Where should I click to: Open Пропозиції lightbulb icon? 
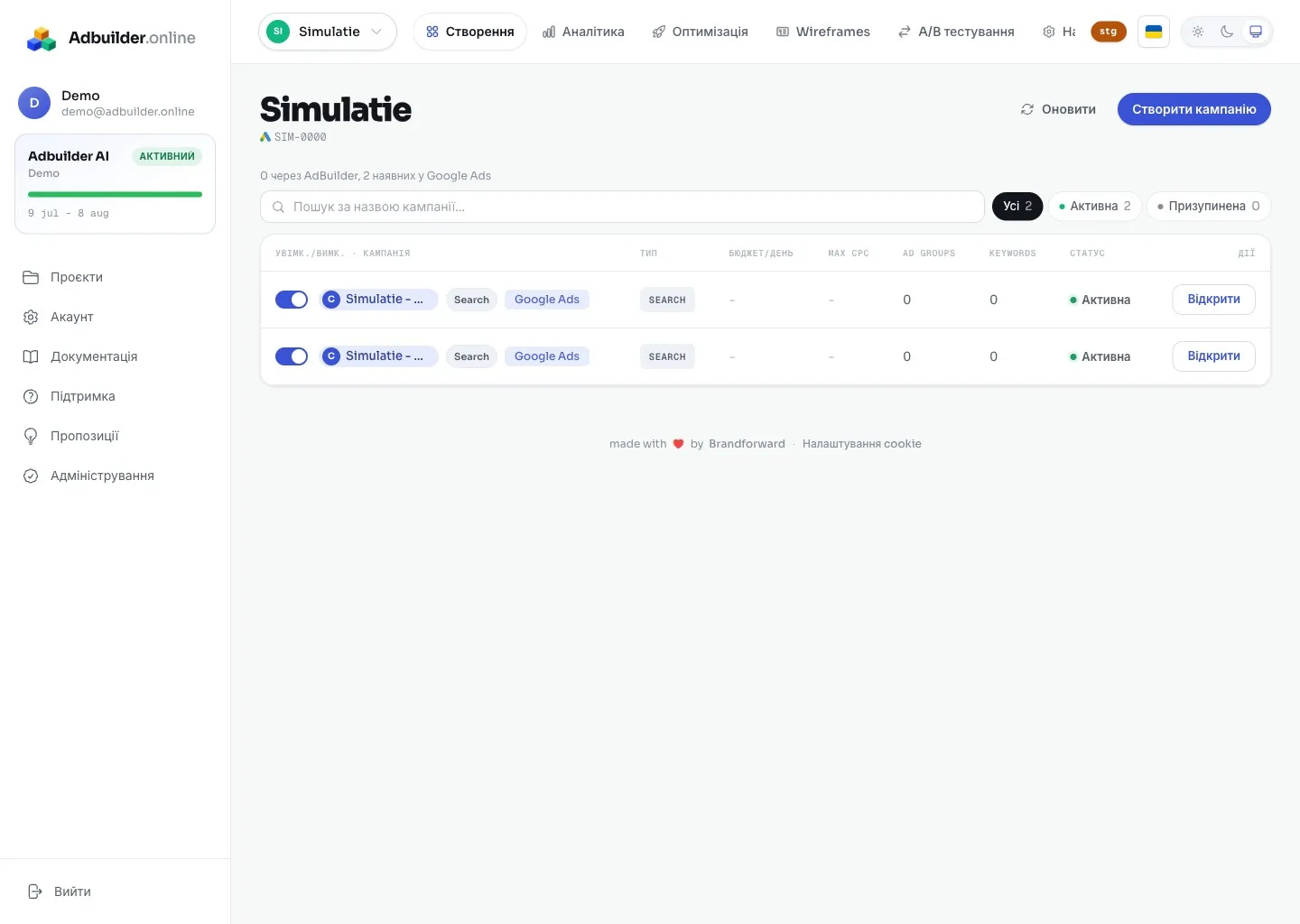[31, 436]
